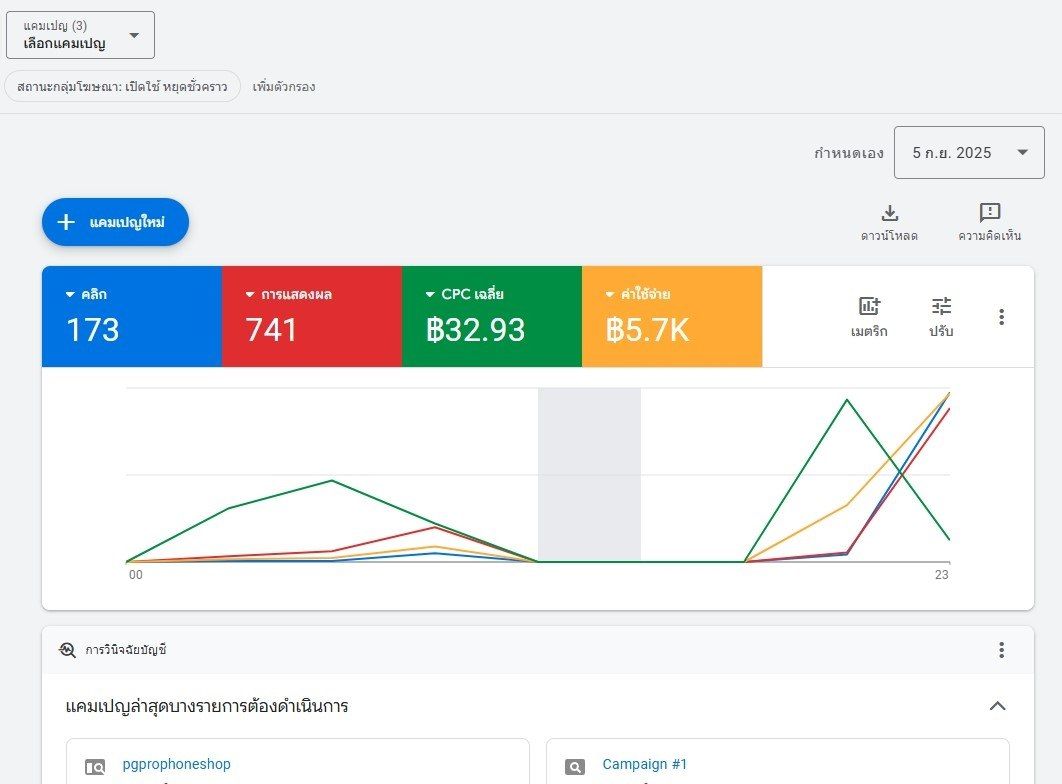Viewport: 1062px width, 784px height.
Task: Click the Campaign #1 search icon
Action: tap(574, 767)
